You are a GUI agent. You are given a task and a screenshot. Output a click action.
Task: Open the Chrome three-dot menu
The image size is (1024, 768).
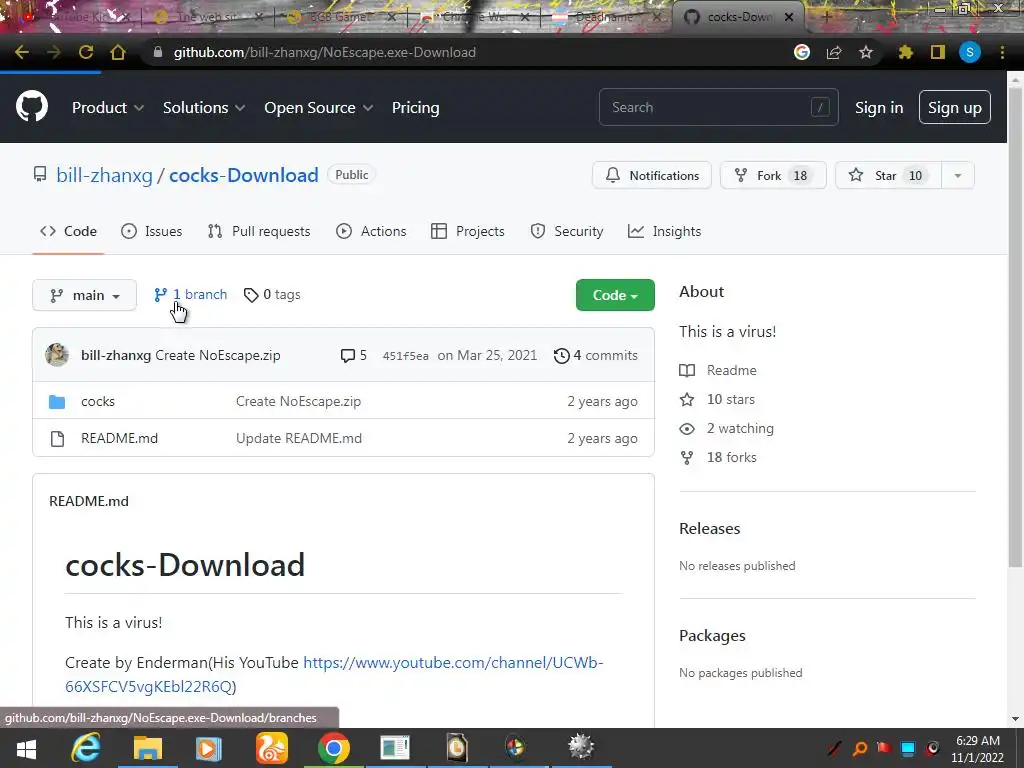point(1002,52)
